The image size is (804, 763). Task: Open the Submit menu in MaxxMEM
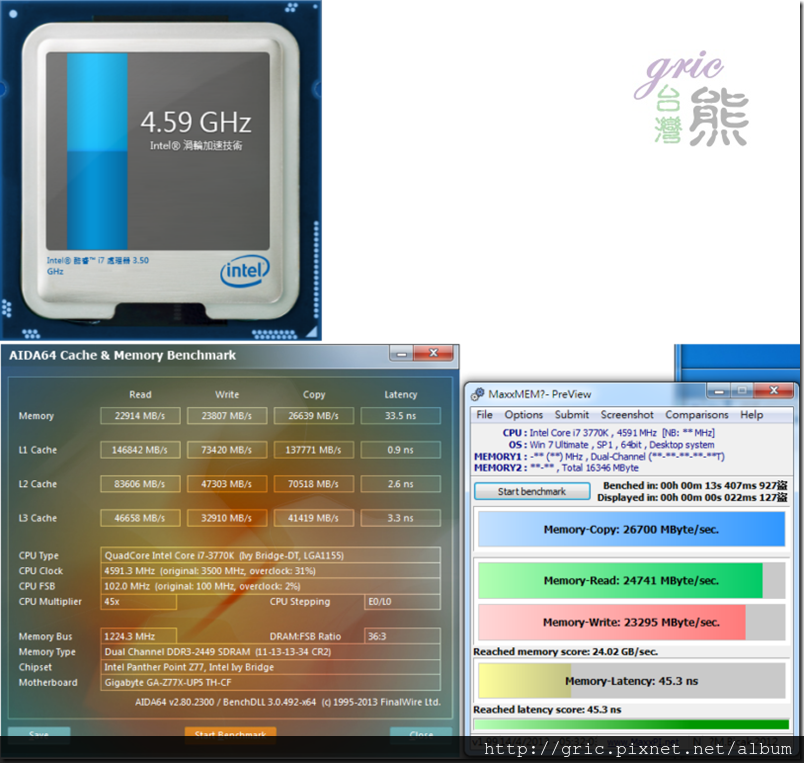click(x=571, y=414)
